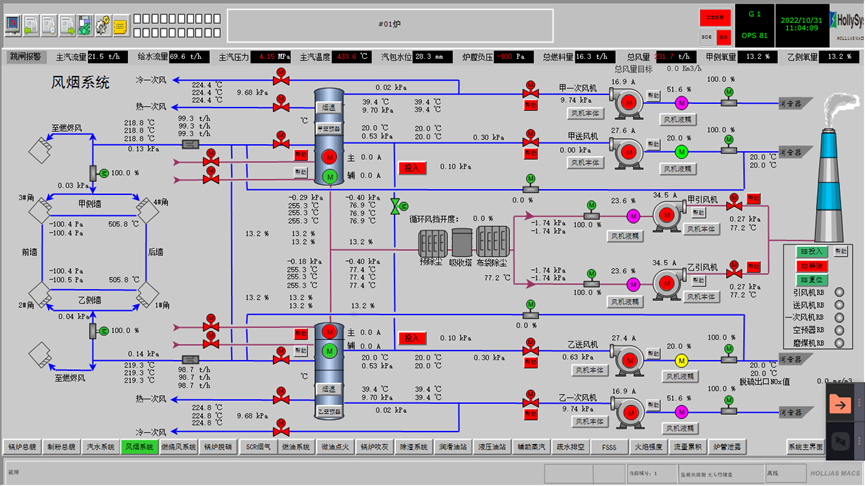Toggle the 磨煤机RB indicator
The image size is (865, 486).
tap(838, 342)
